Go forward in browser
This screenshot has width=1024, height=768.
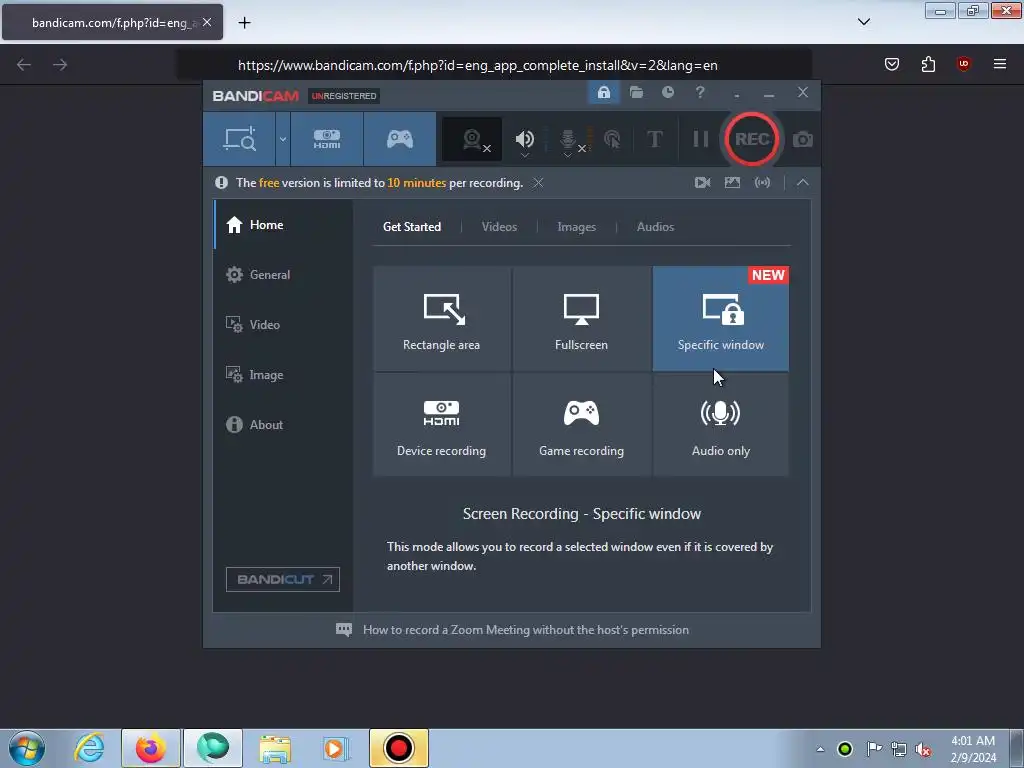(60, 65)
